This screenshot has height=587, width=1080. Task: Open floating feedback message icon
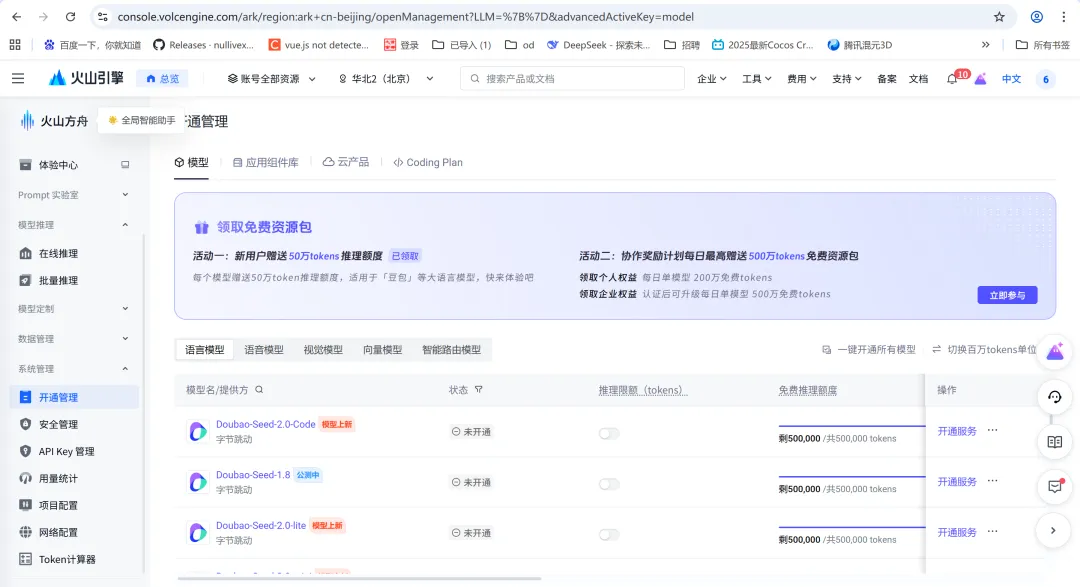1055,486
